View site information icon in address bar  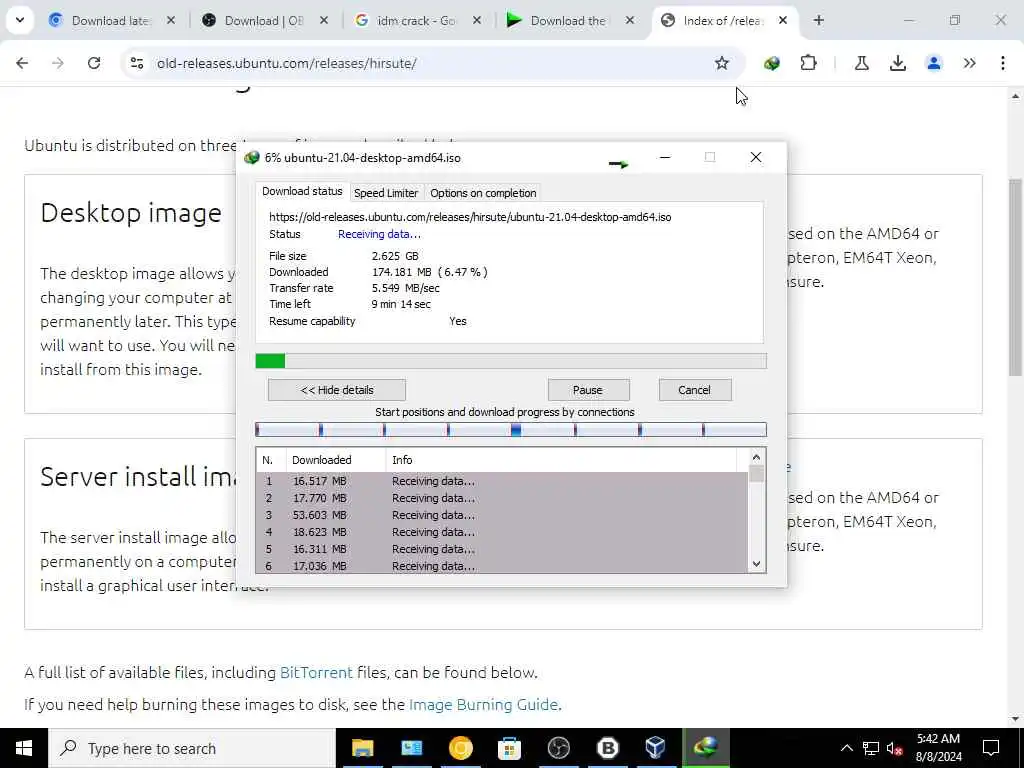pyautogui.click(x=137, y=63)
